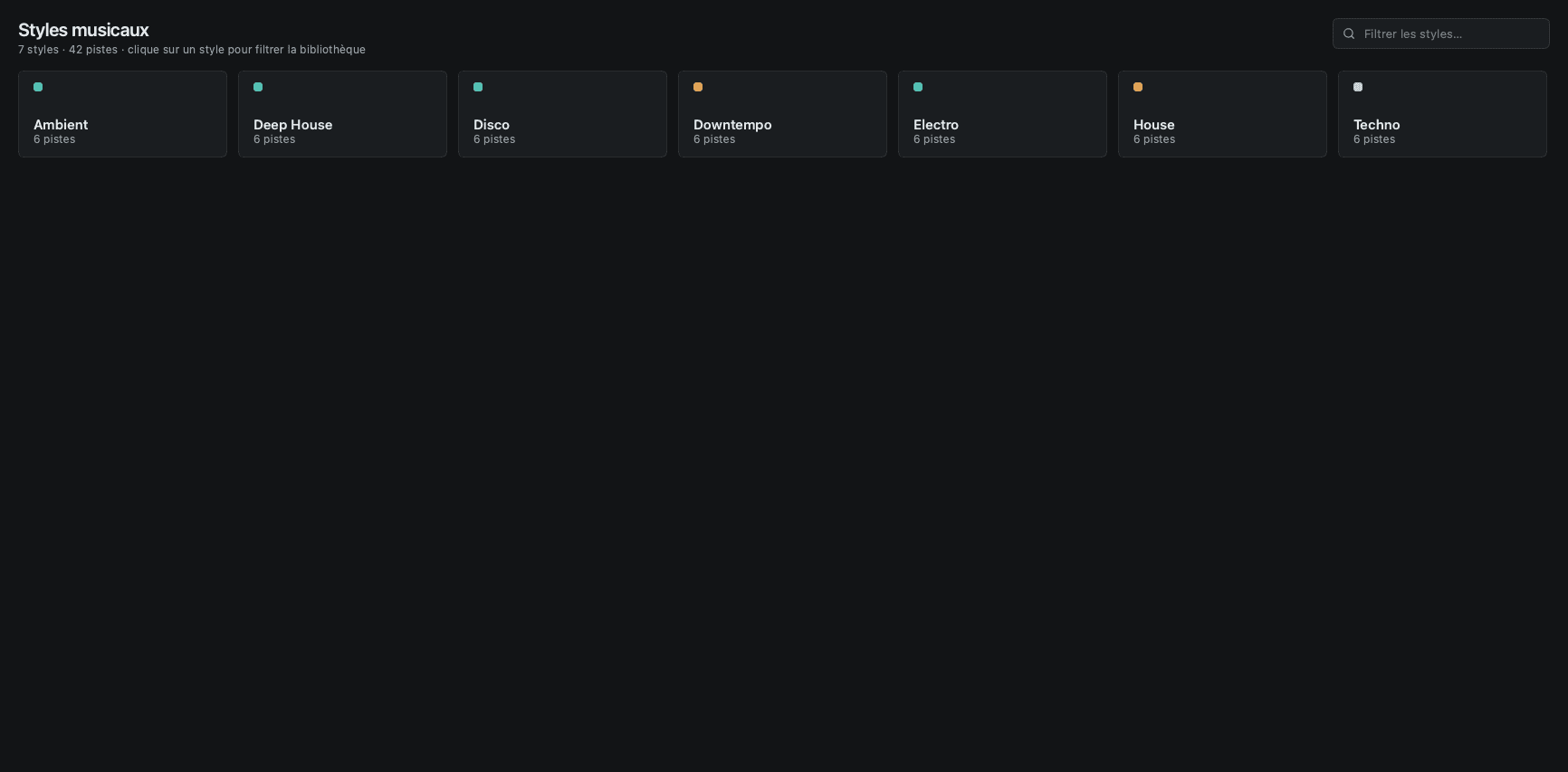The height and width of the screenshot is (772, 1568).
Task: Click the Styles musicaux page heading
Action: (83, 30)
